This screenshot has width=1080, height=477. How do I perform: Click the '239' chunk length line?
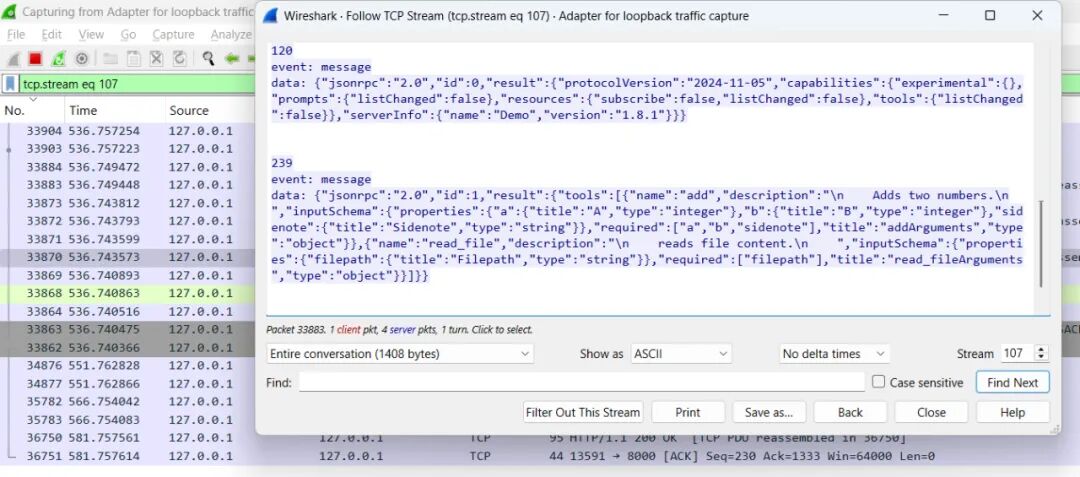(282, 163)
